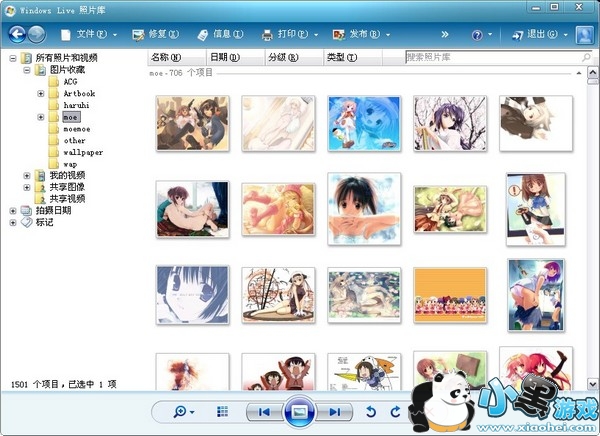This screenshot has width=600, height=436.
Task: Open the 信息 (Info) pane
Action: point(220,34)
